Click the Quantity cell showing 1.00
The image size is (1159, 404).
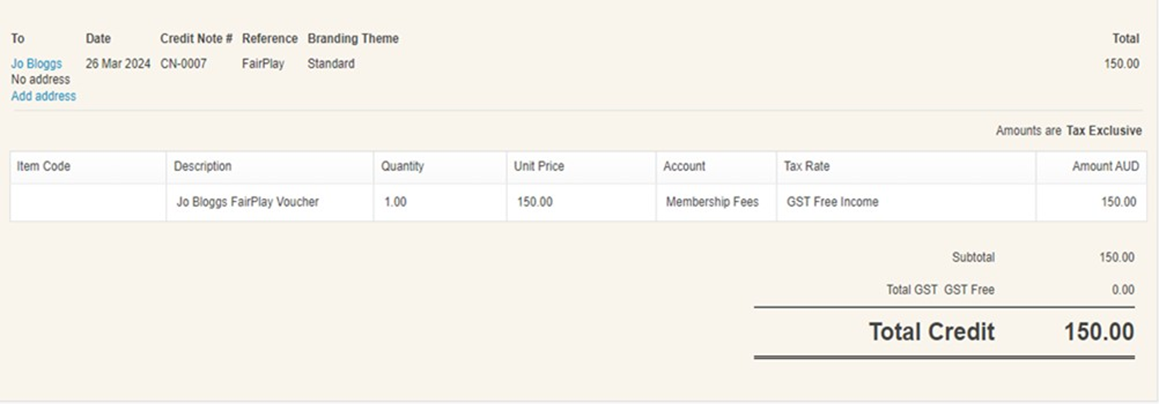(440, 202)
